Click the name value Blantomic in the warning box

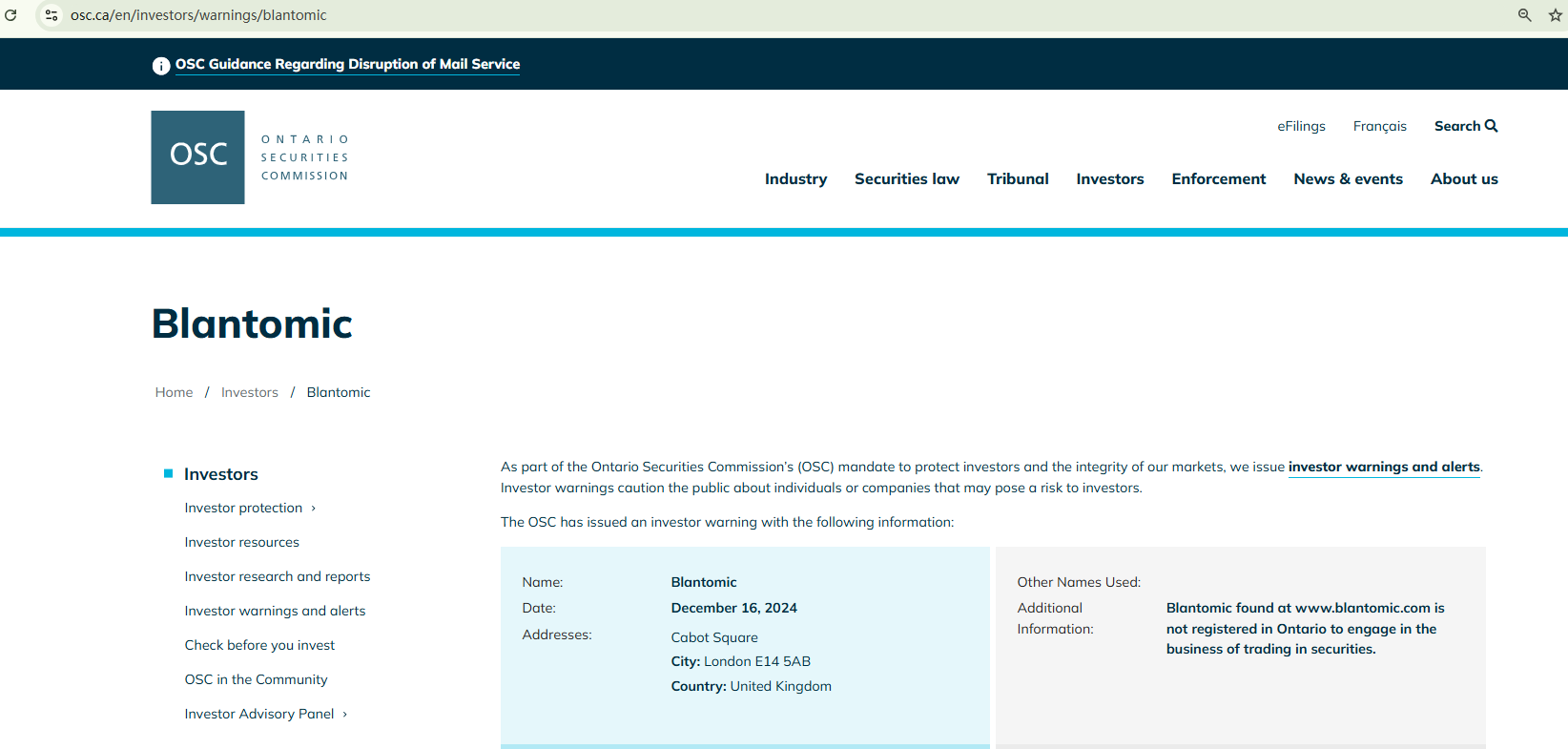click(704, 582)
